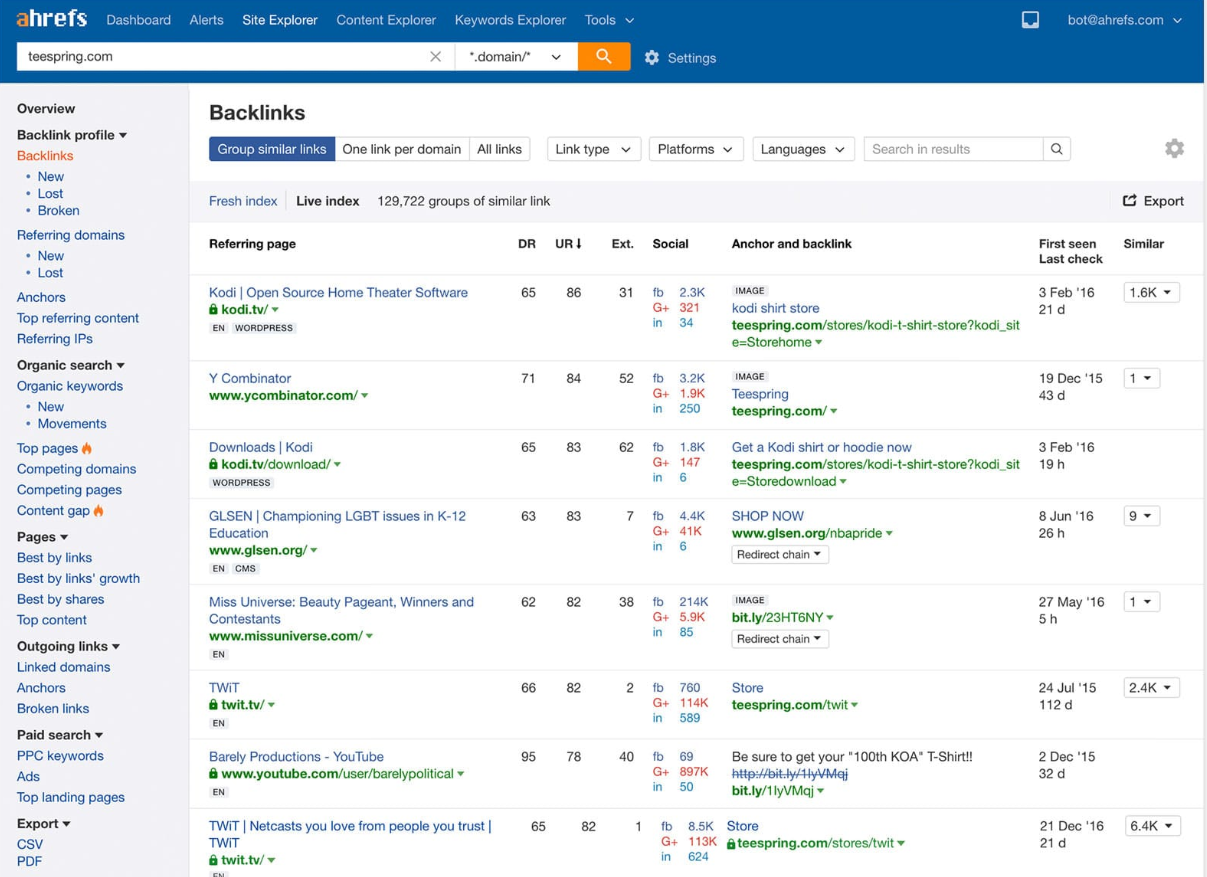Click the Search in results field
Screen dimensions: 1207x877
(x=953, y=149)
